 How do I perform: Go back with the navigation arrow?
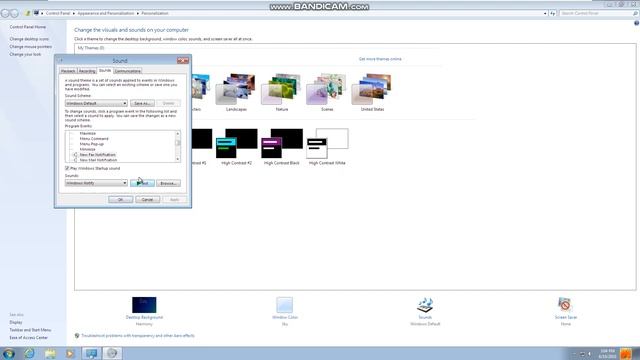coord(5,13)
